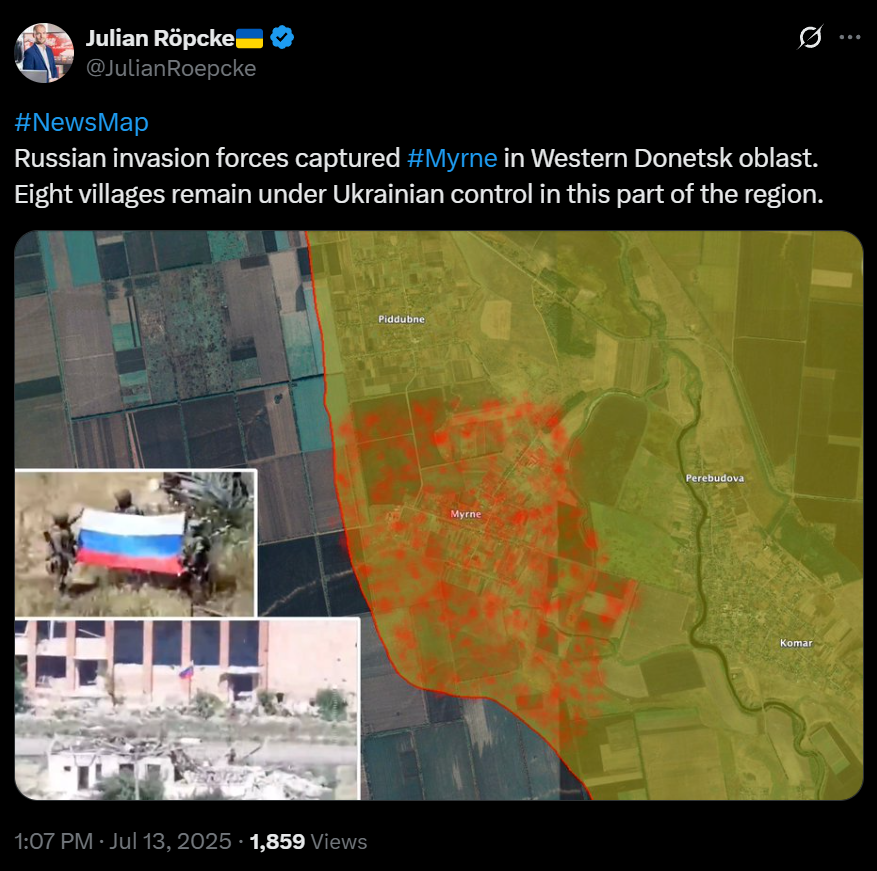Click the 1:07 PM · Jul 13, 2025 timestamp

[x=122, y=841]
